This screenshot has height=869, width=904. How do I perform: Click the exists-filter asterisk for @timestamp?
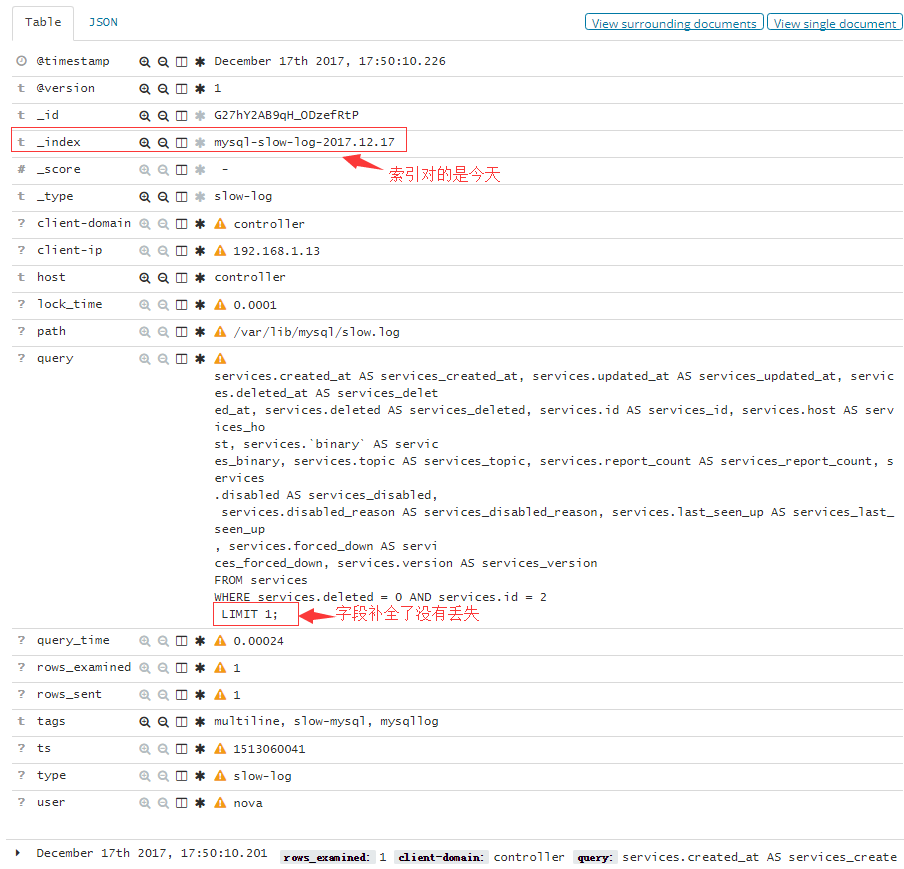point(200,62)
